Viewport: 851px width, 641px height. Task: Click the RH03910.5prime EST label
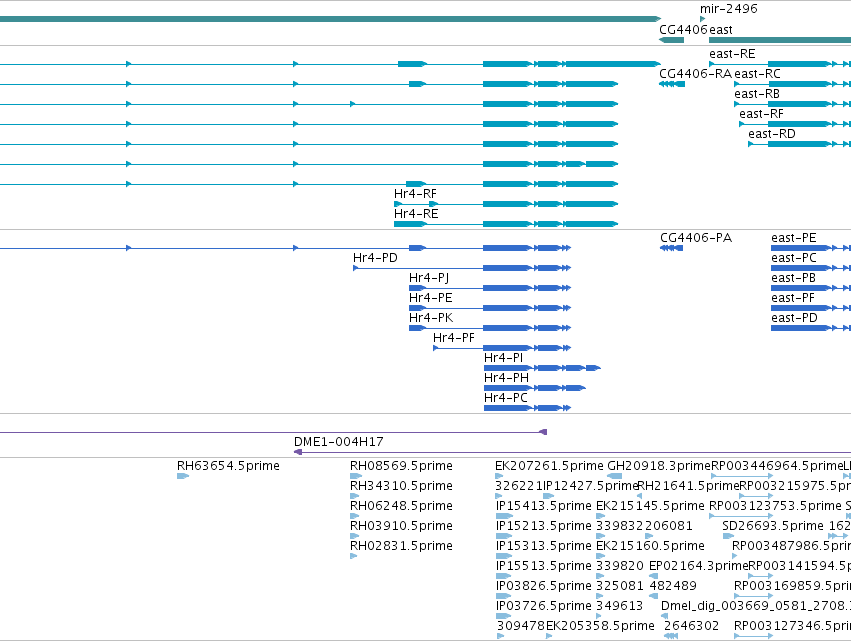401,526
